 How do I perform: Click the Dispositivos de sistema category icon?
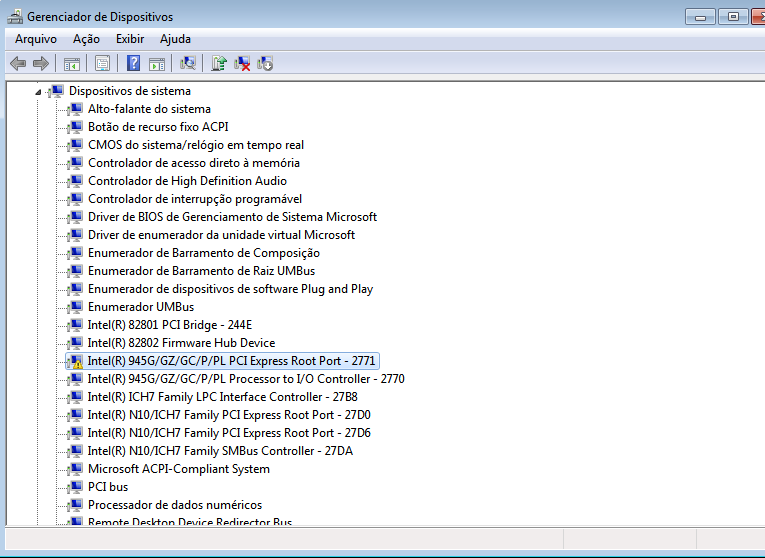point(56,91)
